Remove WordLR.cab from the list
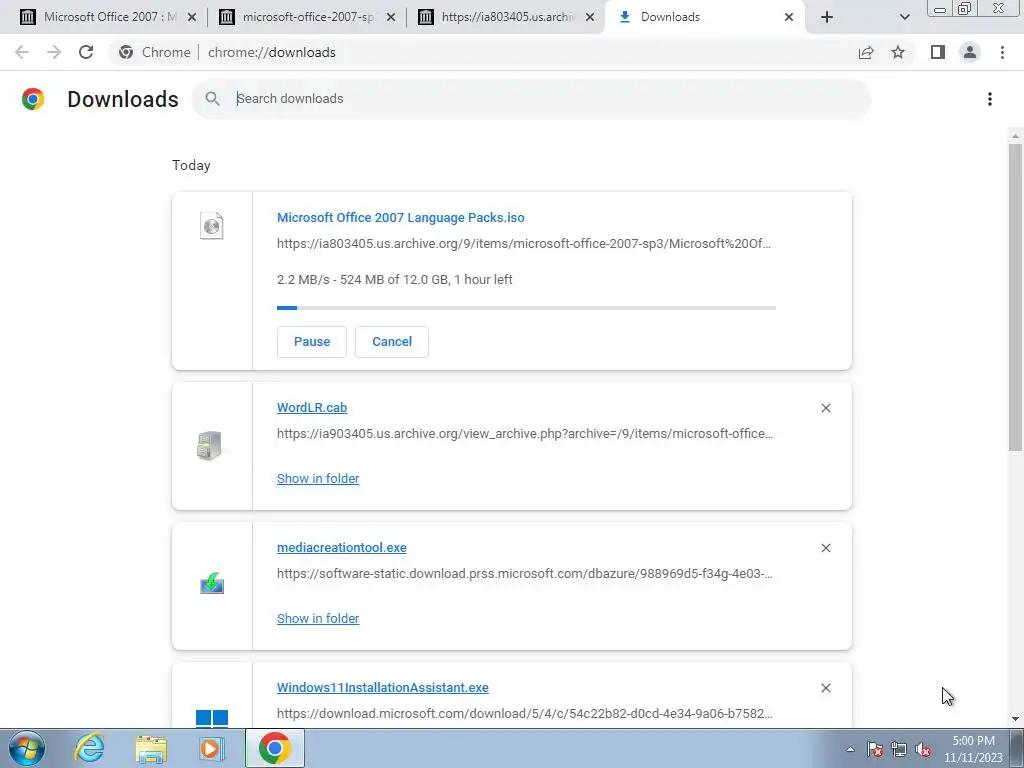 pos(825,408)
